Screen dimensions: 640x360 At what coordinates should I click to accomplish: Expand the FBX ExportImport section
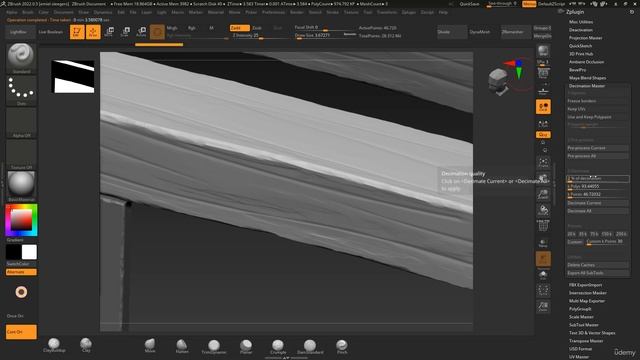(585, 285)
